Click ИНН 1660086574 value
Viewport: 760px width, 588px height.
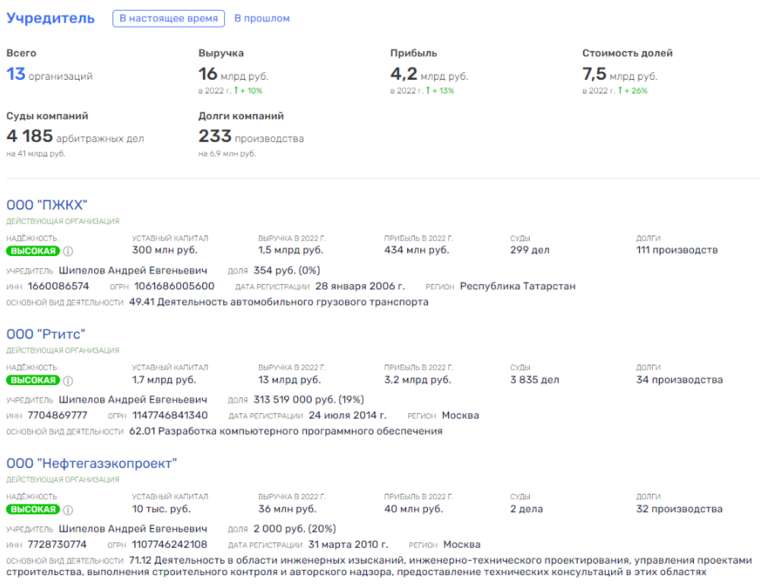[58, 286]
